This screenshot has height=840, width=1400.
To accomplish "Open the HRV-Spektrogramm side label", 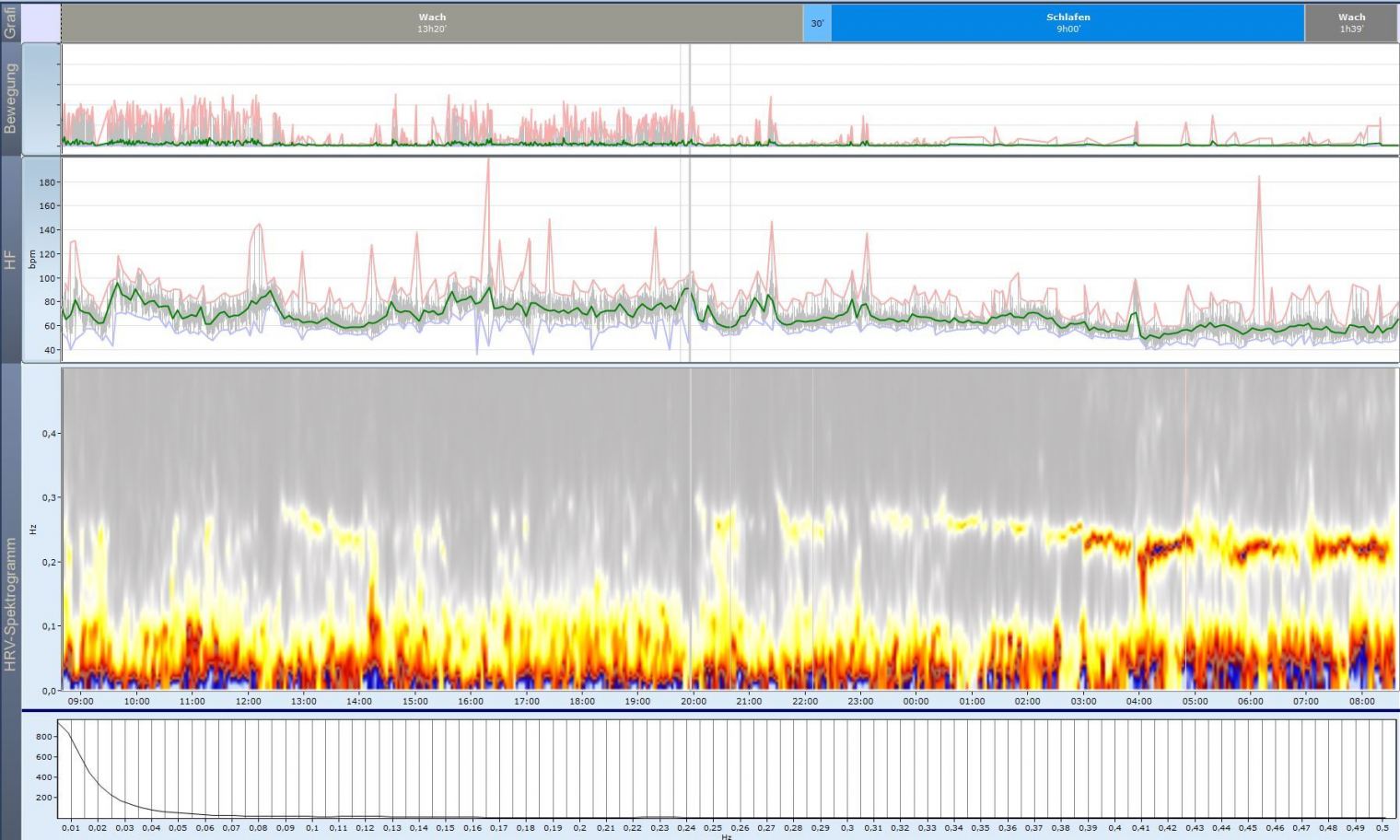I will pos(11,603).
